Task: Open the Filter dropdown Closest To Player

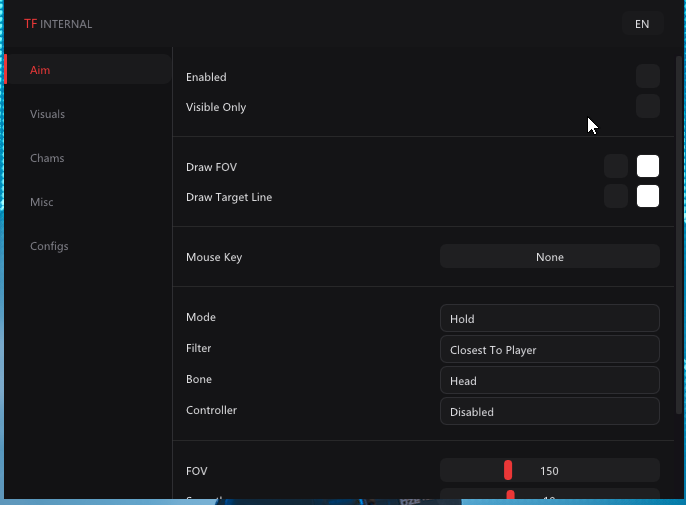Action: click(550, 349)
